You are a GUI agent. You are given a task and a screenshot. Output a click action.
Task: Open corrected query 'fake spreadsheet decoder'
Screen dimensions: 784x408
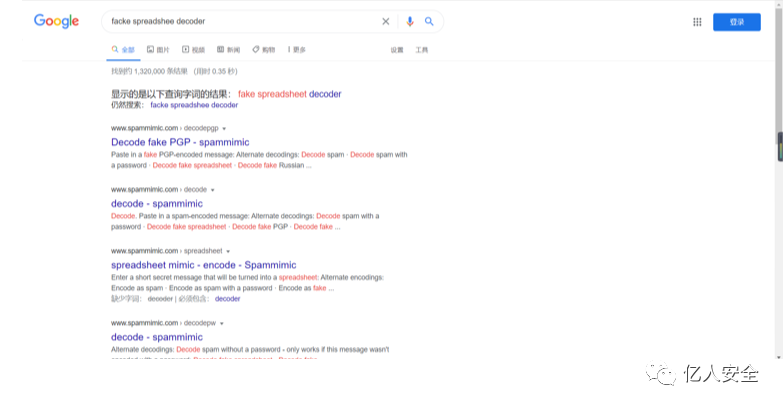(x=290, y=94)
